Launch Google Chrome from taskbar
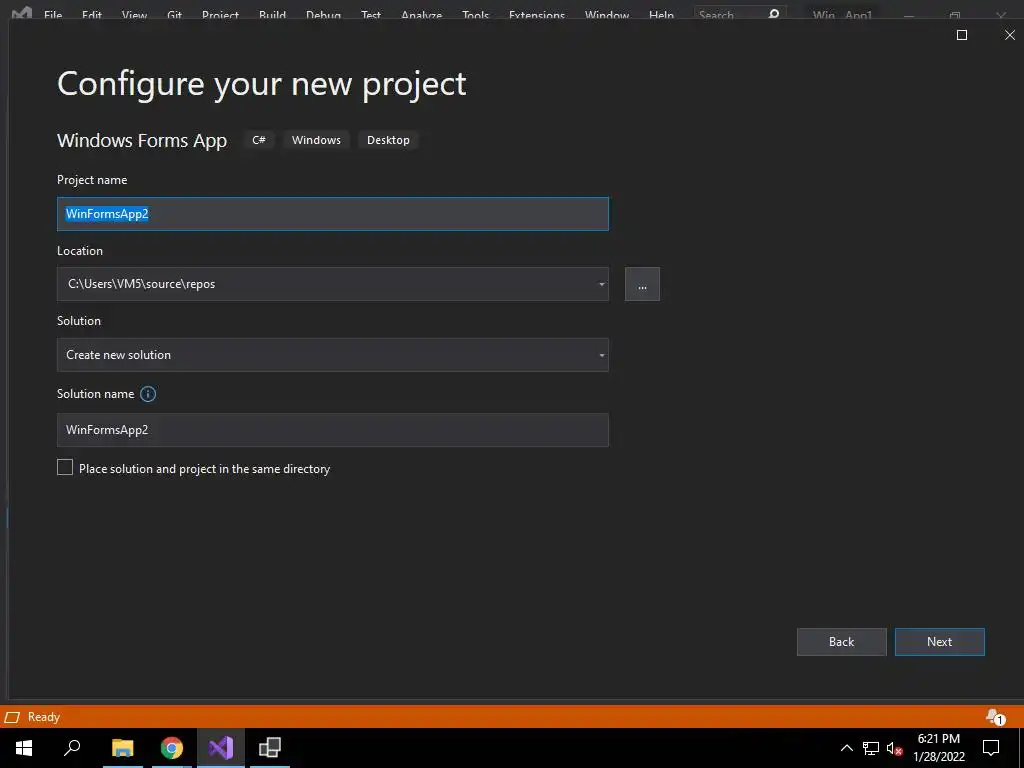Screen dimensions: 1024x768 (x=172, y=748)
